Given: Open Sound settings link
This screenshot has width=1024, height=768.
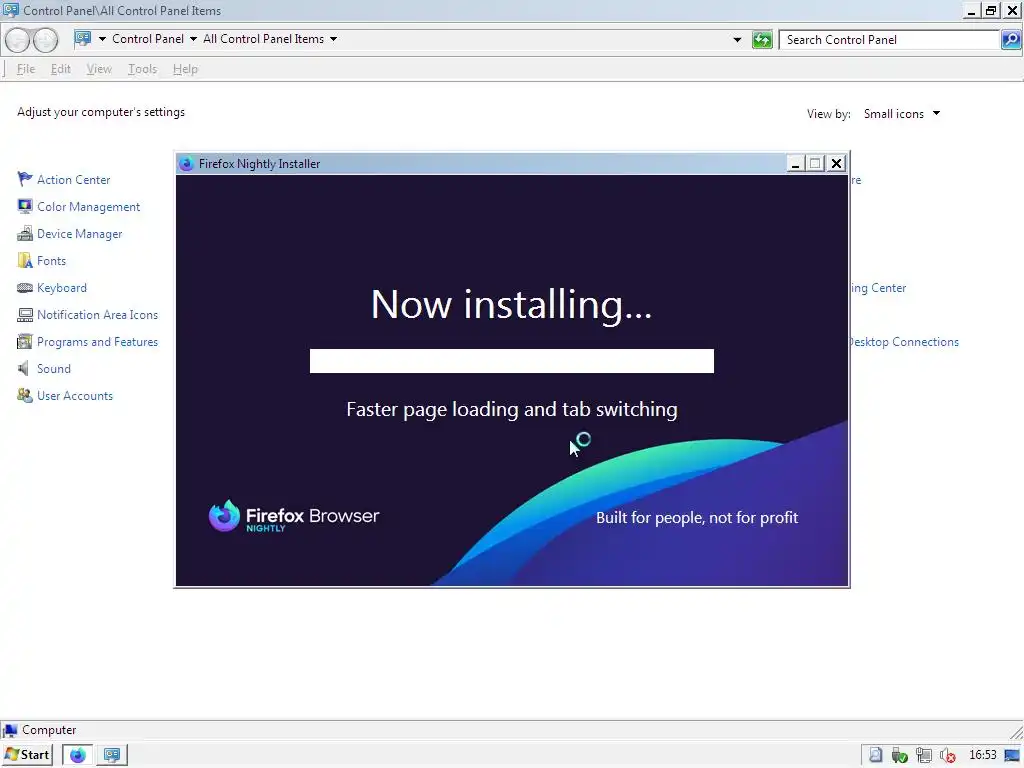Looking at the screenshot, I should [54, 369].
